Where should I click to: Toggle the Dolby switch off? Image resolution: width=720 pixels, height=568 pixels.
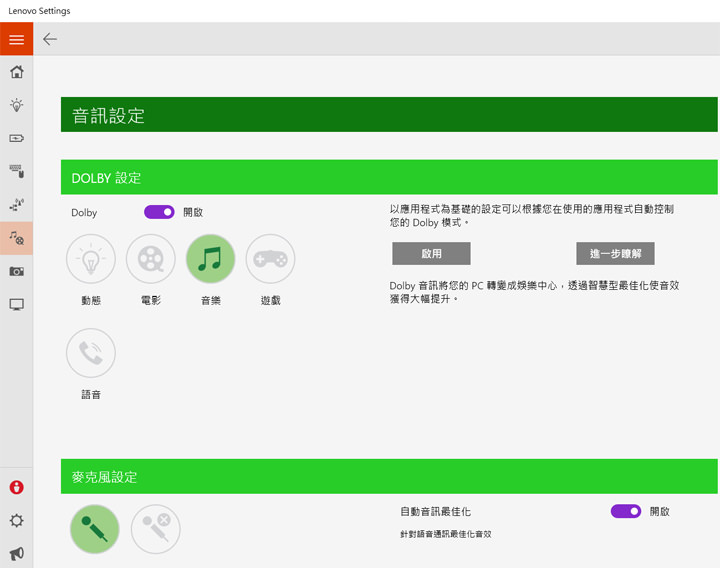click(x=159, y=212)
